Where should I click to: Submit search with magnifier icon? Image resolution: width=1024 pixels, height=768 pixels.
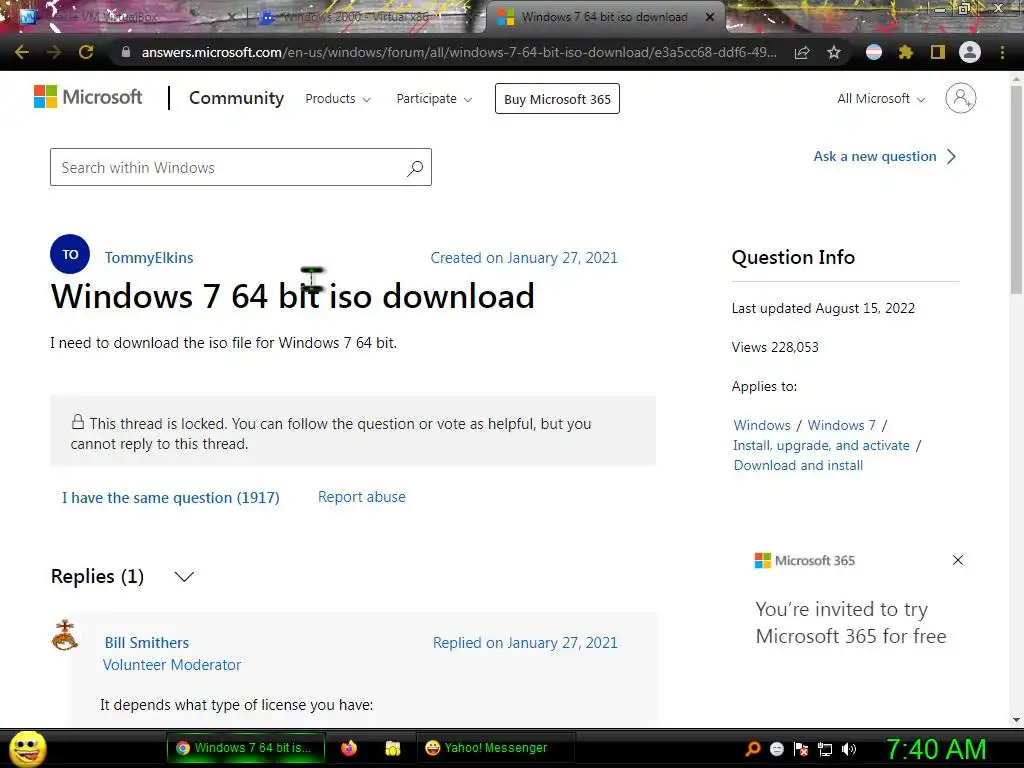click(x=415, y=168)
